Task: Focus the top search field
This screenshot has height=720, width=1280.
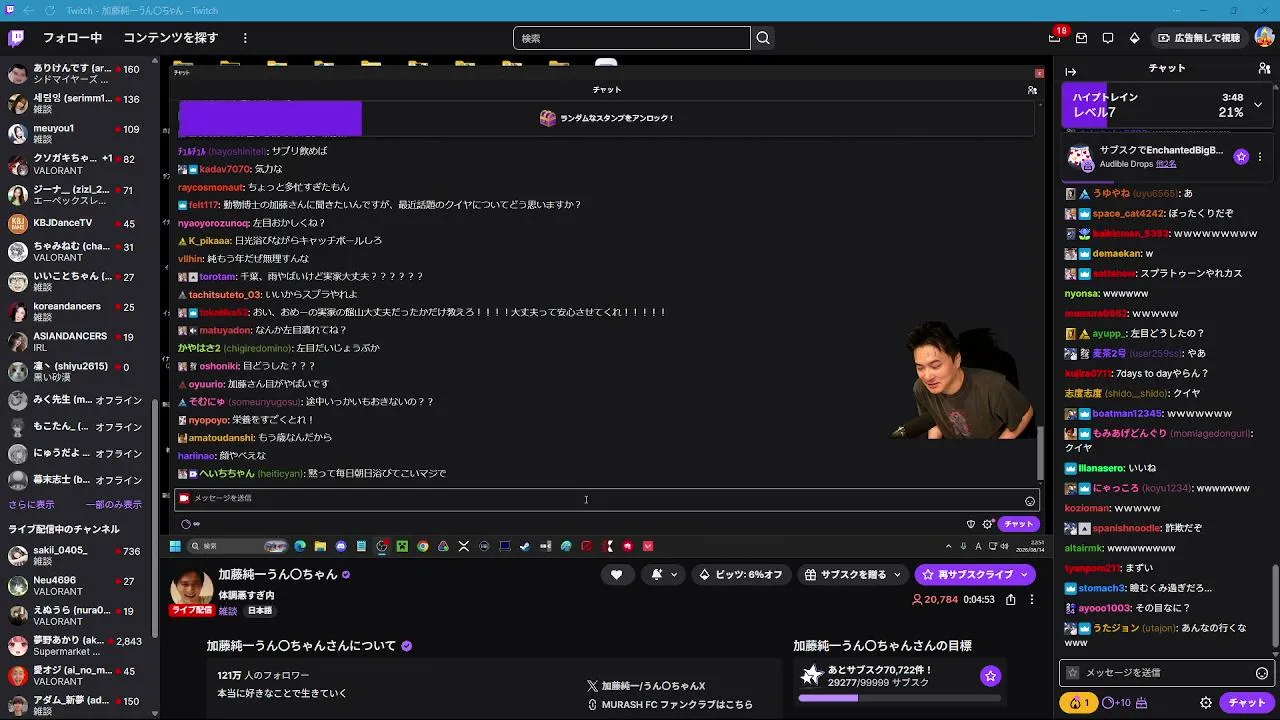Action: [632, 38]
